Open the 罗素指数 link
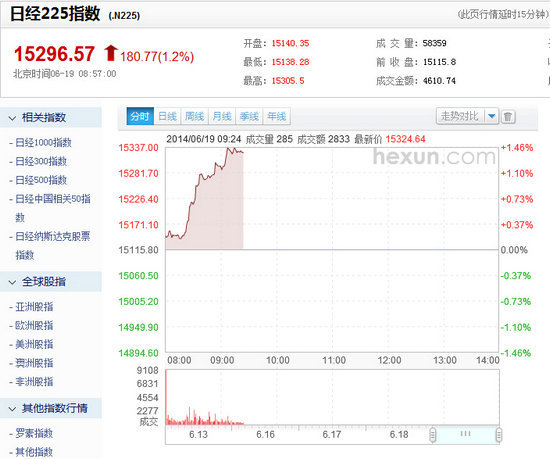The width and height of the screenshot is (550, 459). pyautogui.click(x=34, y=433)
